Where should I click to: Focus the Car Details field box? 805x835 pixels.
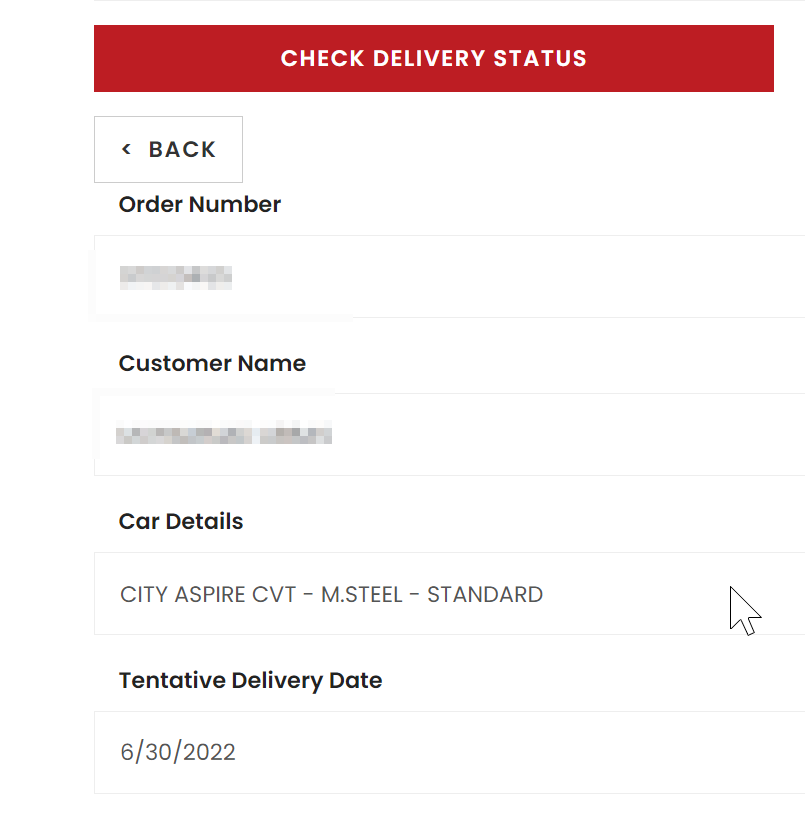point(449,594)
